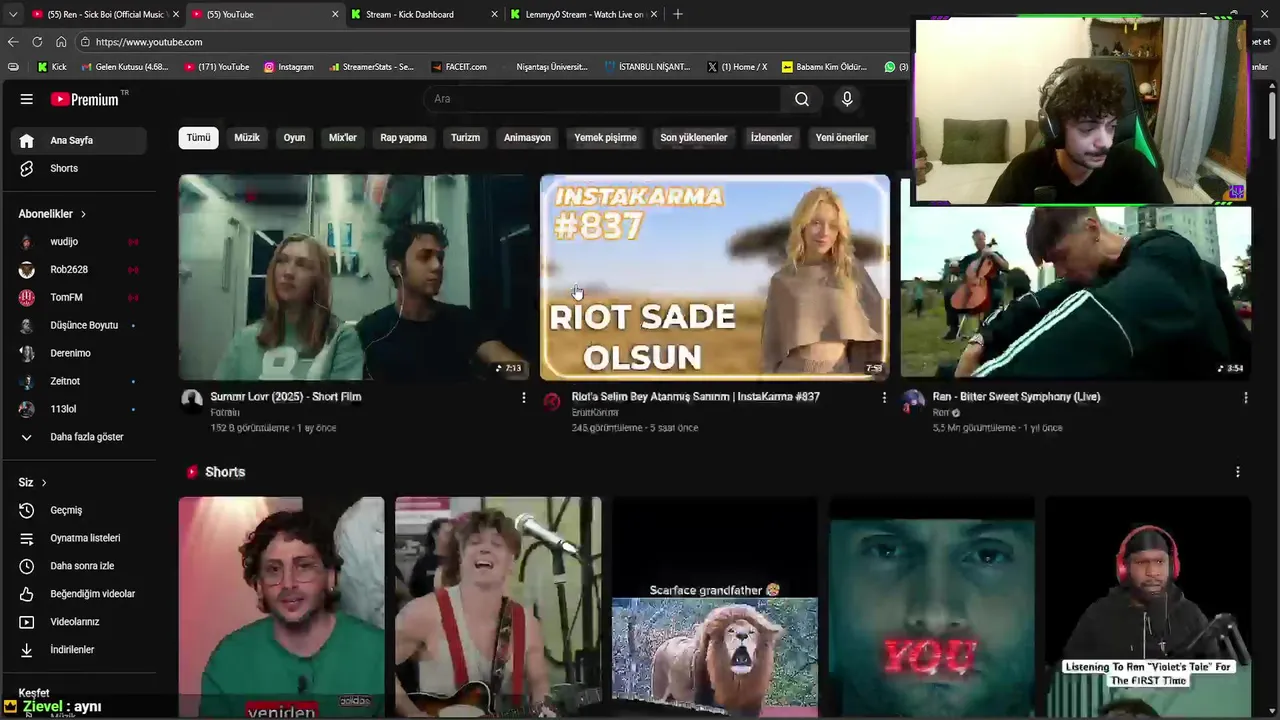1280x720 pixels.
Task: Play the InstaKarma #837 video thumbnail
Action: (x=715, y=277)
